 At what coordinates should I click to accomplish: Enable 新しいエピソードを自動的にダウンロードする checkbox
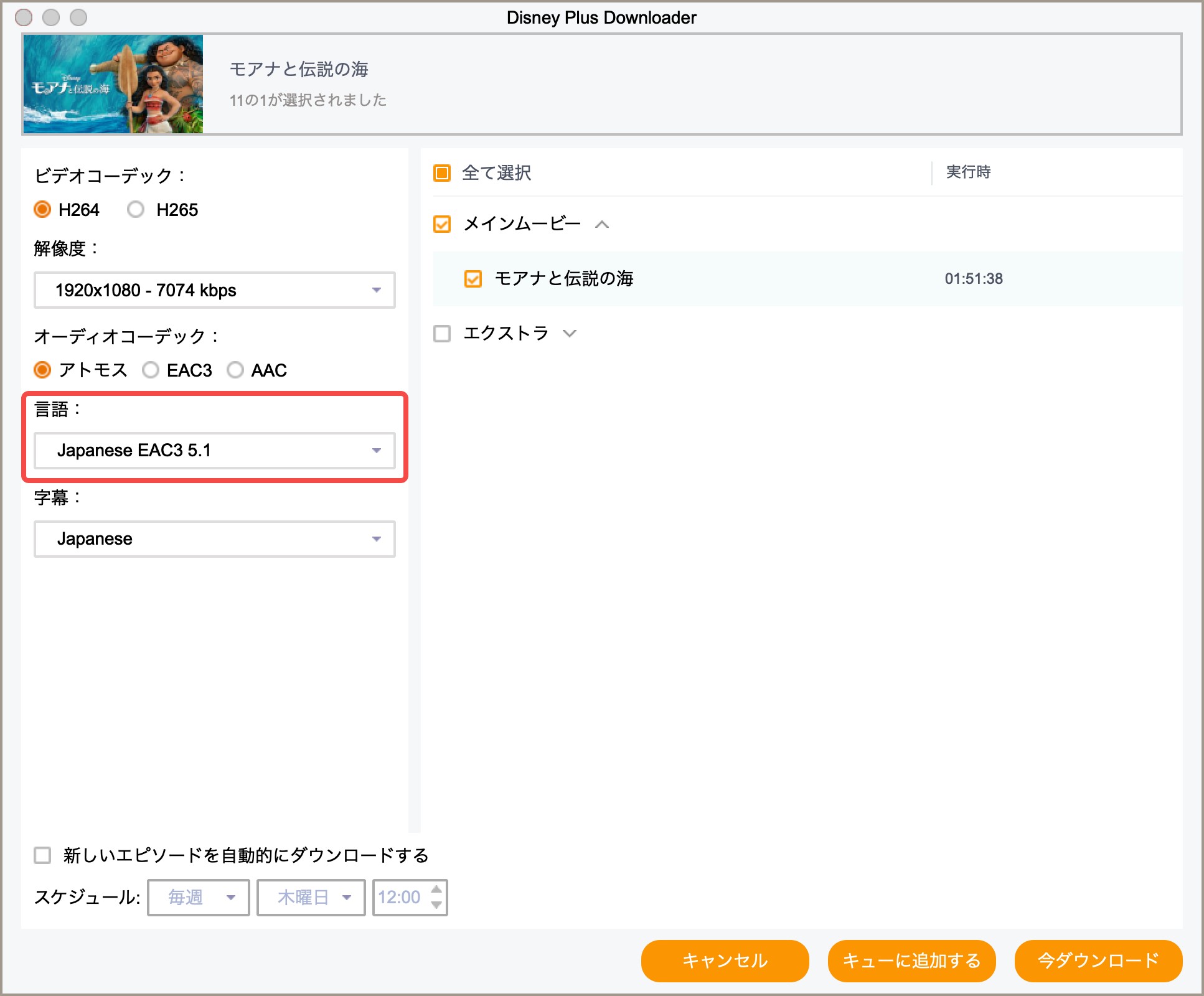(42, 855)
